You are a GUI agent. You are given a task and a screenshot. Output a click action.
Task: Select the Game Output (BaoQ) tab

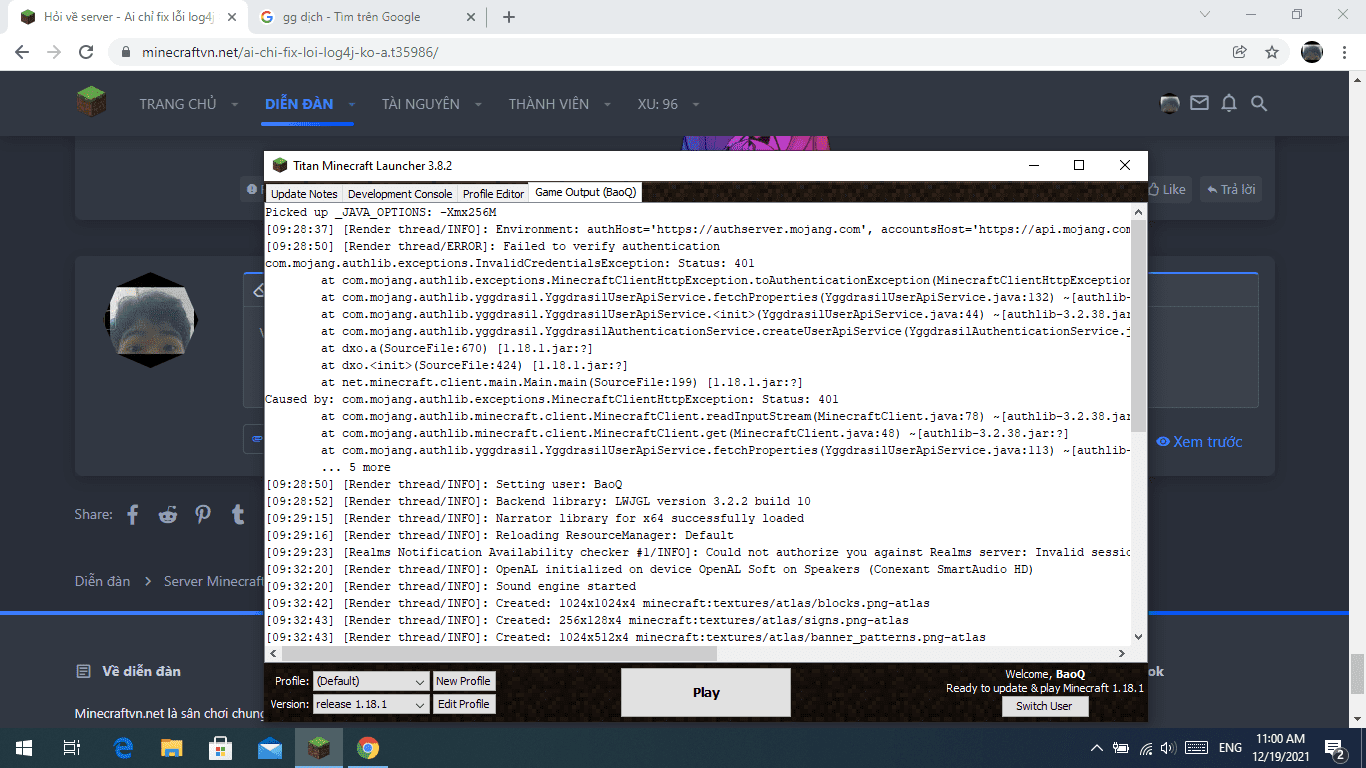(586, 192)
